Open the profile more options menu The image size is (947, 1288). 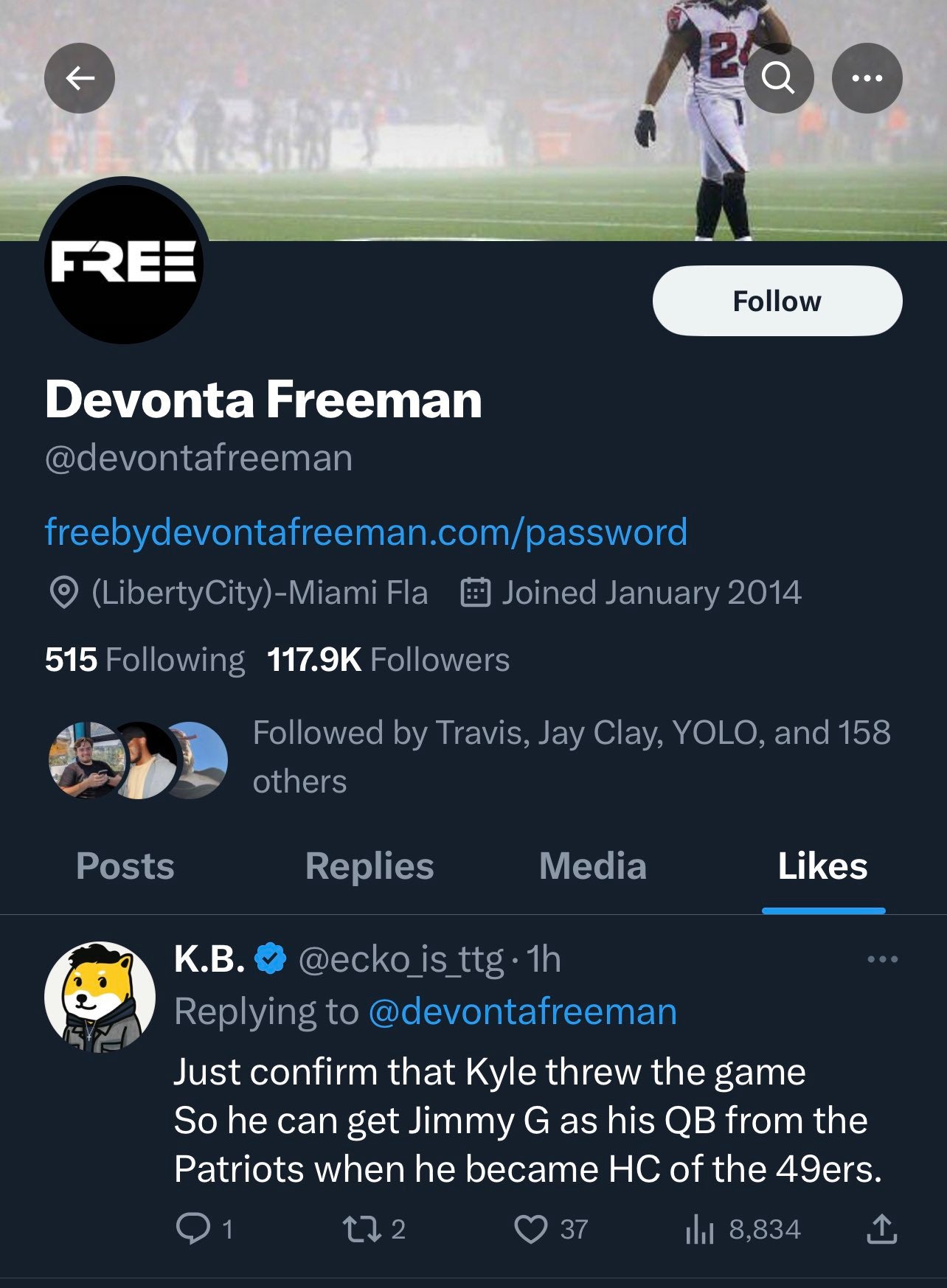coord(867,78)
